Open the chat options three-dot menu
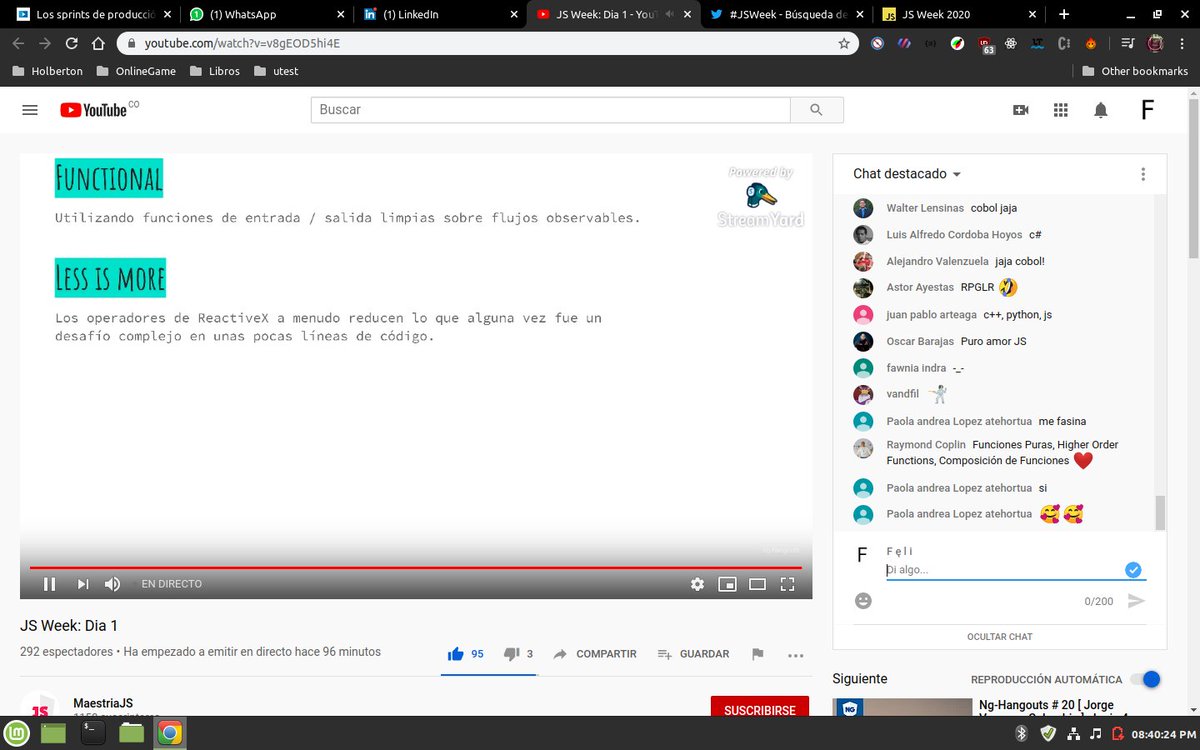This screenshot has width=1200, height=750. pos(1143,174)
